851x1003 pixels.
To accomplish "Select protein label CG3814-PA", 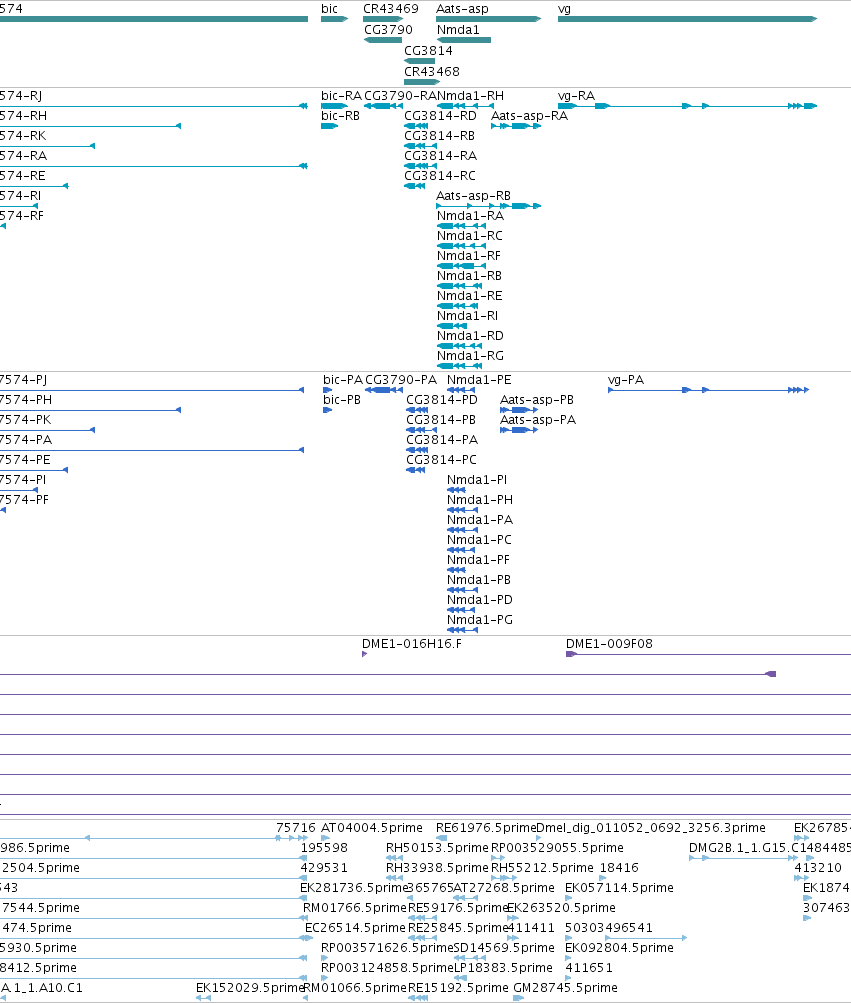I will coord(442,439).
